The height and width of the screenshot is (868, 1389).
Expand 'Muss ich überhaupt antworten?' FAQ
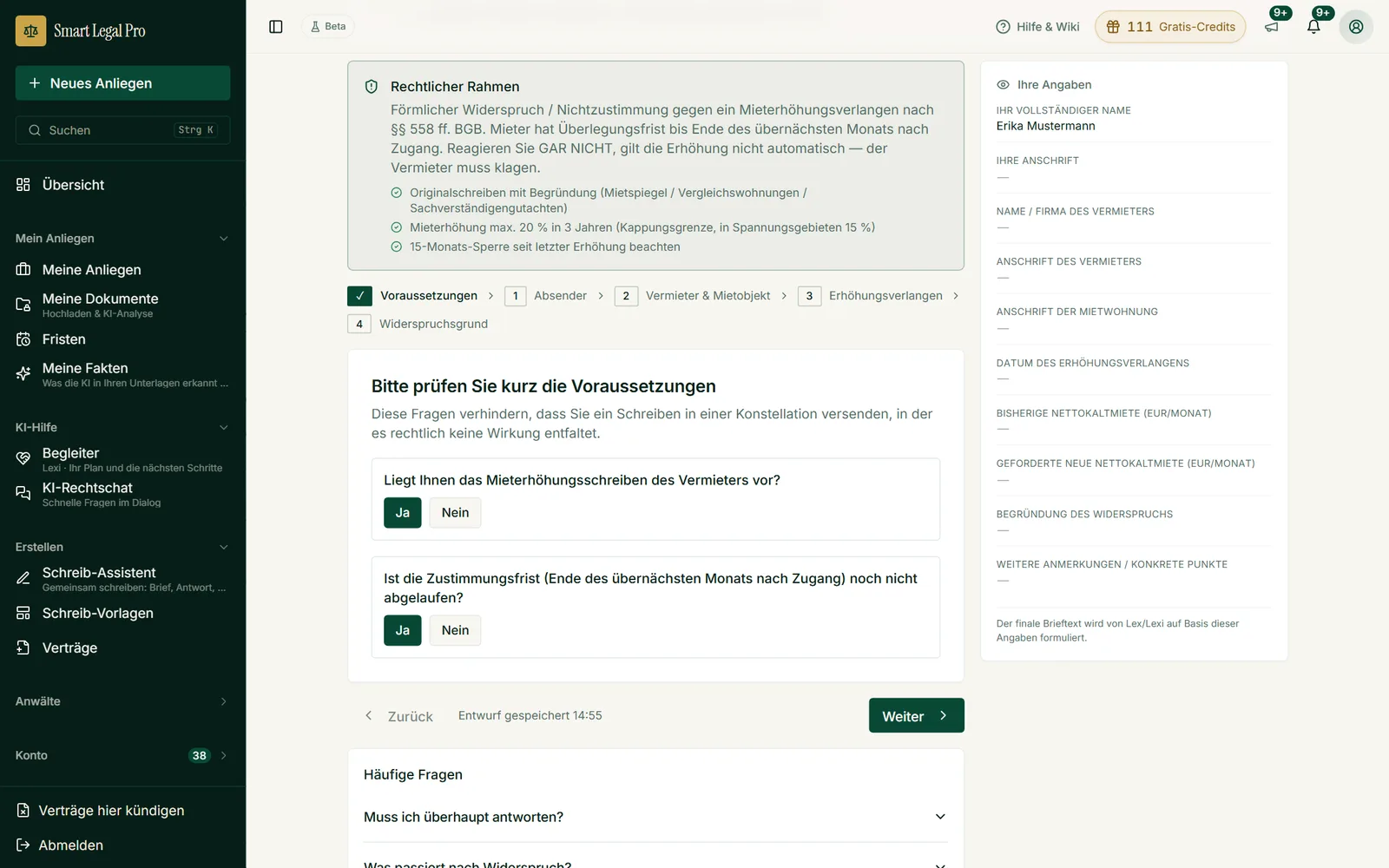tap(655, 817)
